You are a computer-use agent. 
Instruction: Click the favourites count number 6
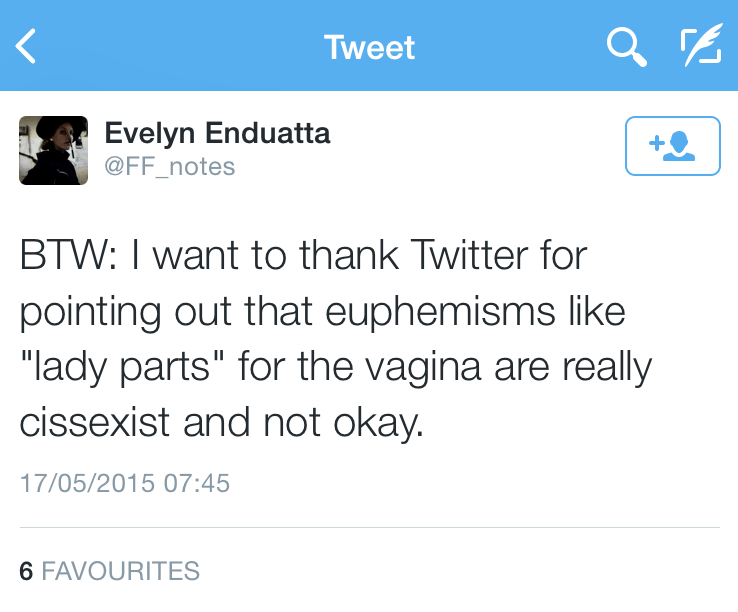(26, 571)
